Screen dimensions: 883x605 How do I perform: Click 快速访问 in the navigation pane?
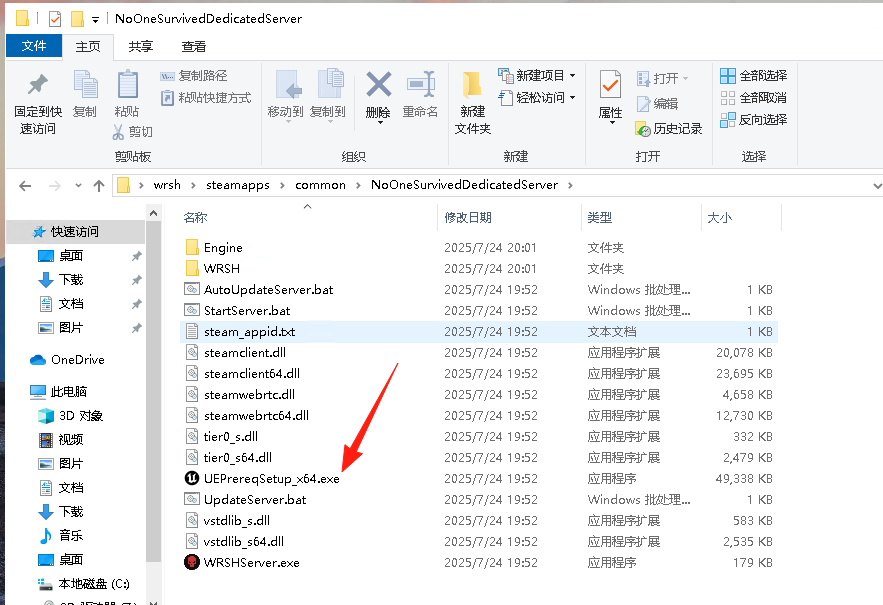coord(74,232)
